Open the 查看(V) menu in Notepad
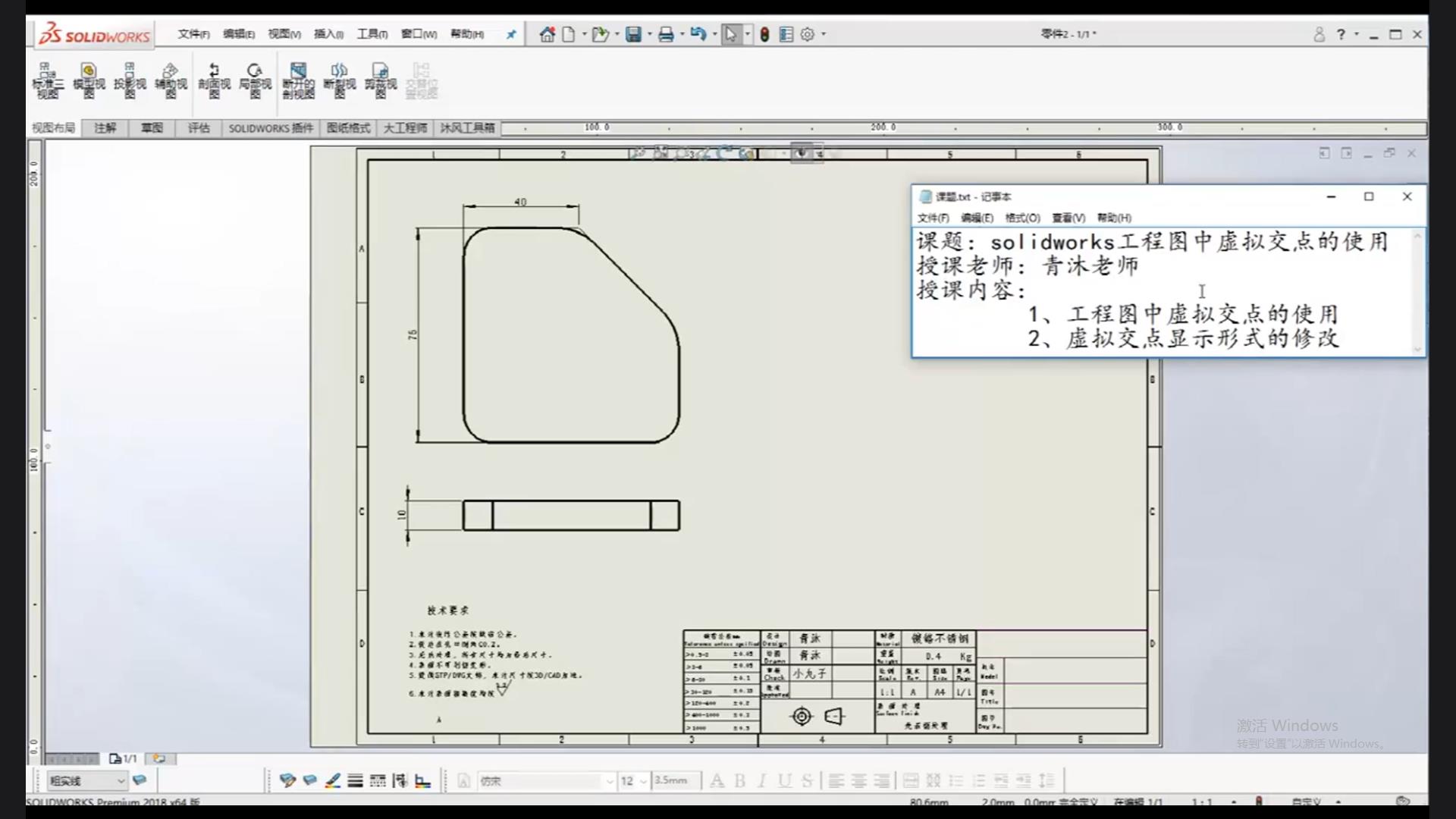Screen dimensions: 1456x819 point(1068,218)
